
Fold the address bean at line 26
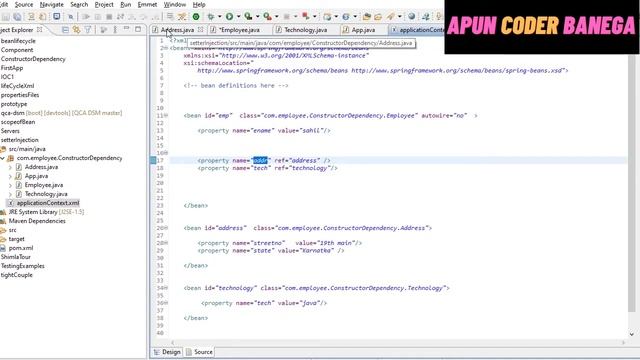pos(166,228)
